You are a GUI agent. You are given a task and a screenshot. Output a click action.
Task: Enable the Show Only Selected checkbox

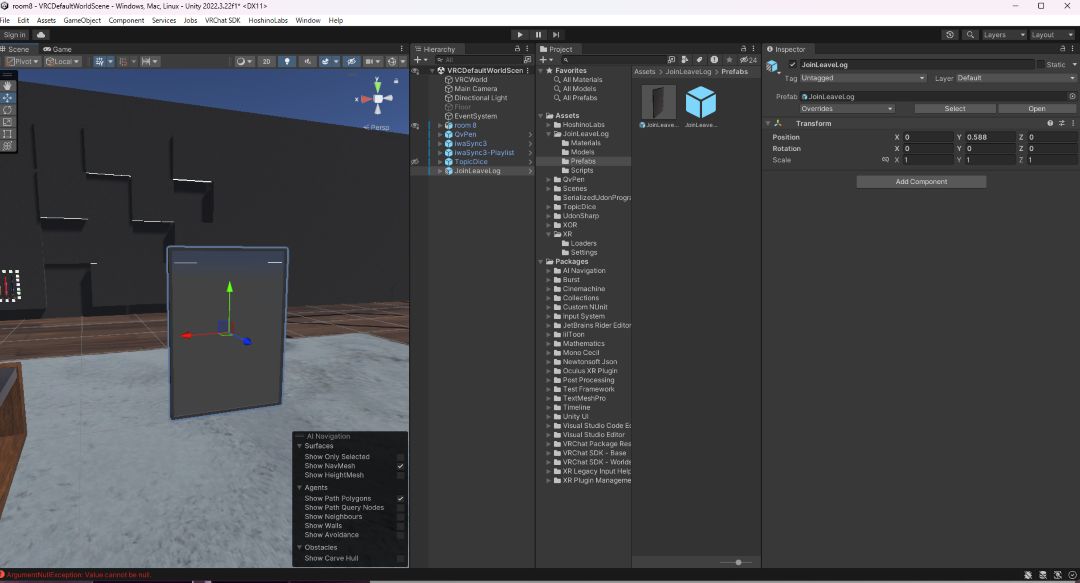(400, 456)
